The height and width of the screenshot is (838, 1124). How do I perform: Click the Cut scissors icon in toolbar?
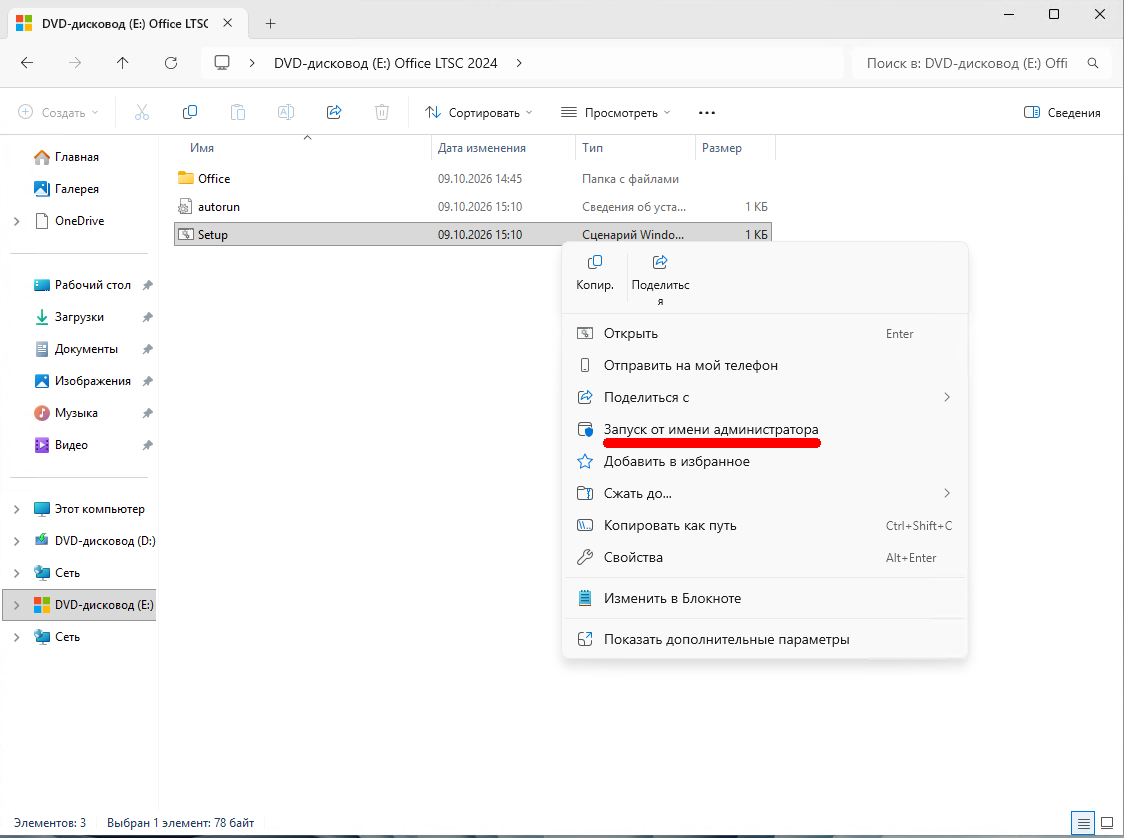[x=142, y=113]
